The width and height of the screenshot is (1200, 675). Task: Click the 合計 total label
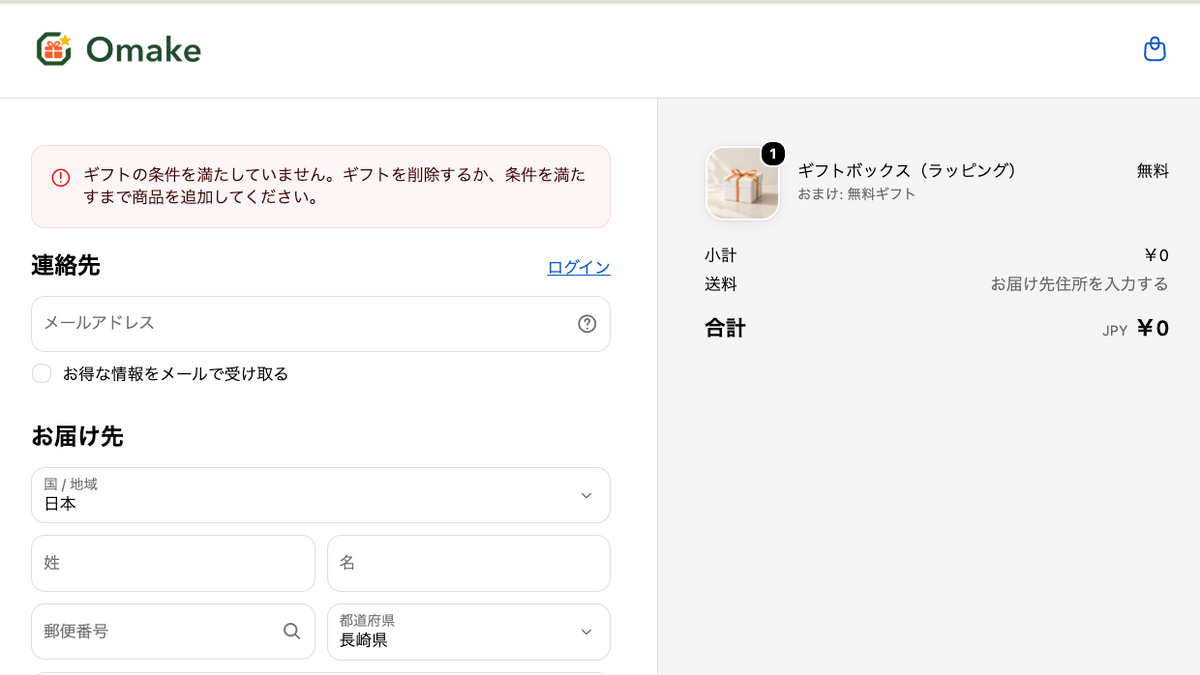click(726, 328)
